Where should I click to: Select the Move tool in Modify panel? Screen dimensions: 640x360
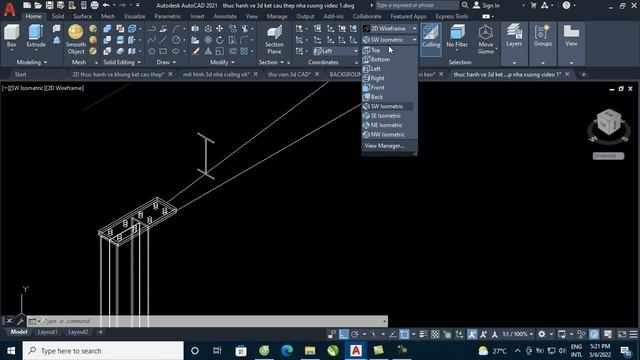pos(220,29)
